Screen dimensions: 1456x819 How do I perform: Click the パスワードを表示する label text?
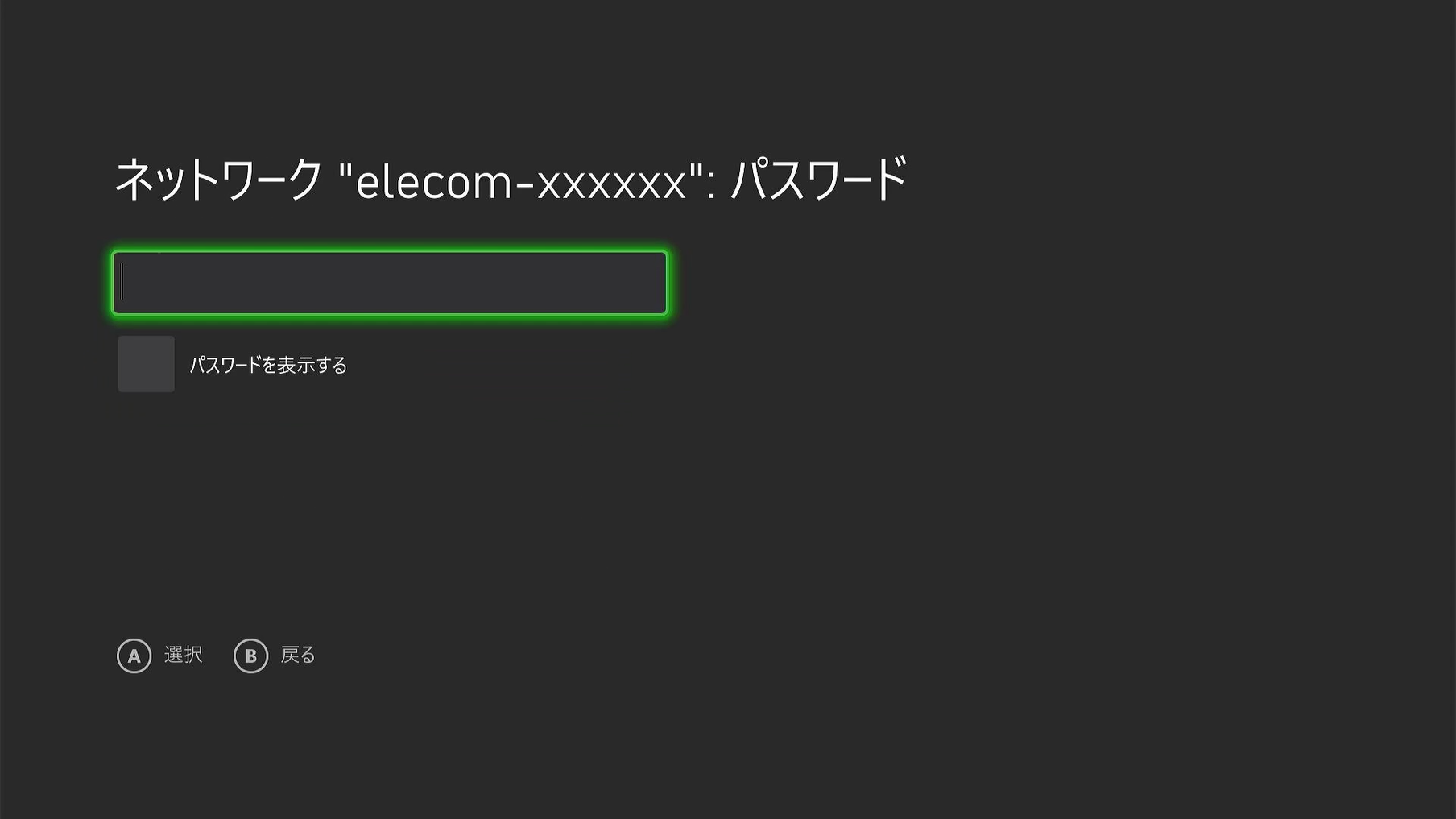268,365
